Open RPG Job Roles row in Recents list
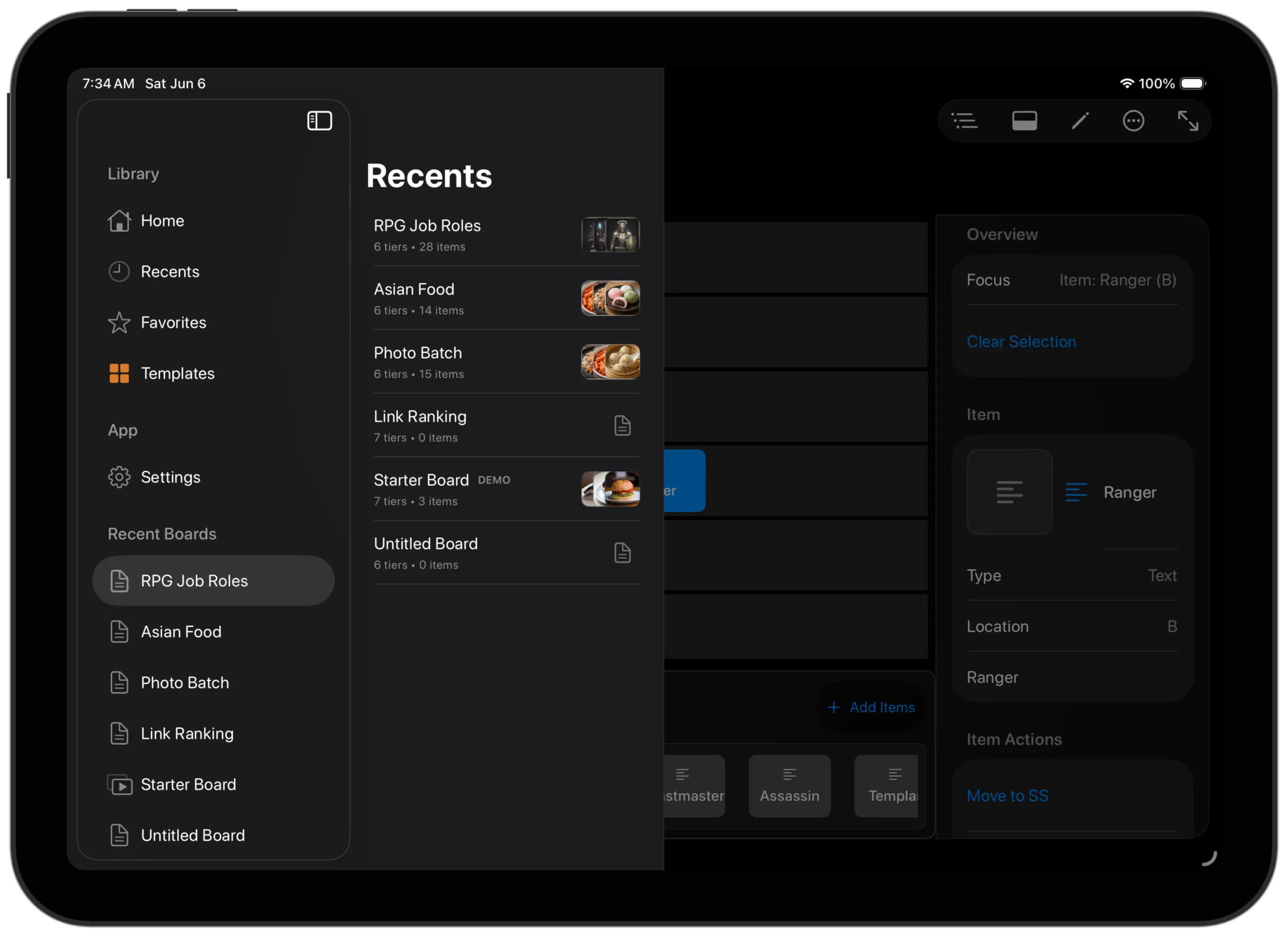1288x938 pixels. 506,234
